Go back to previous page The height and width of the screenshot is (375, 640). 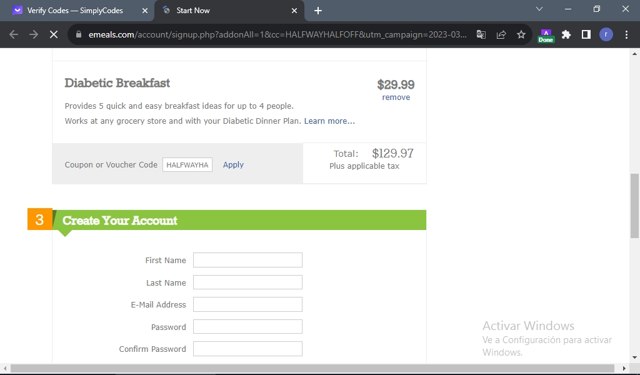[x=13, y=35]
